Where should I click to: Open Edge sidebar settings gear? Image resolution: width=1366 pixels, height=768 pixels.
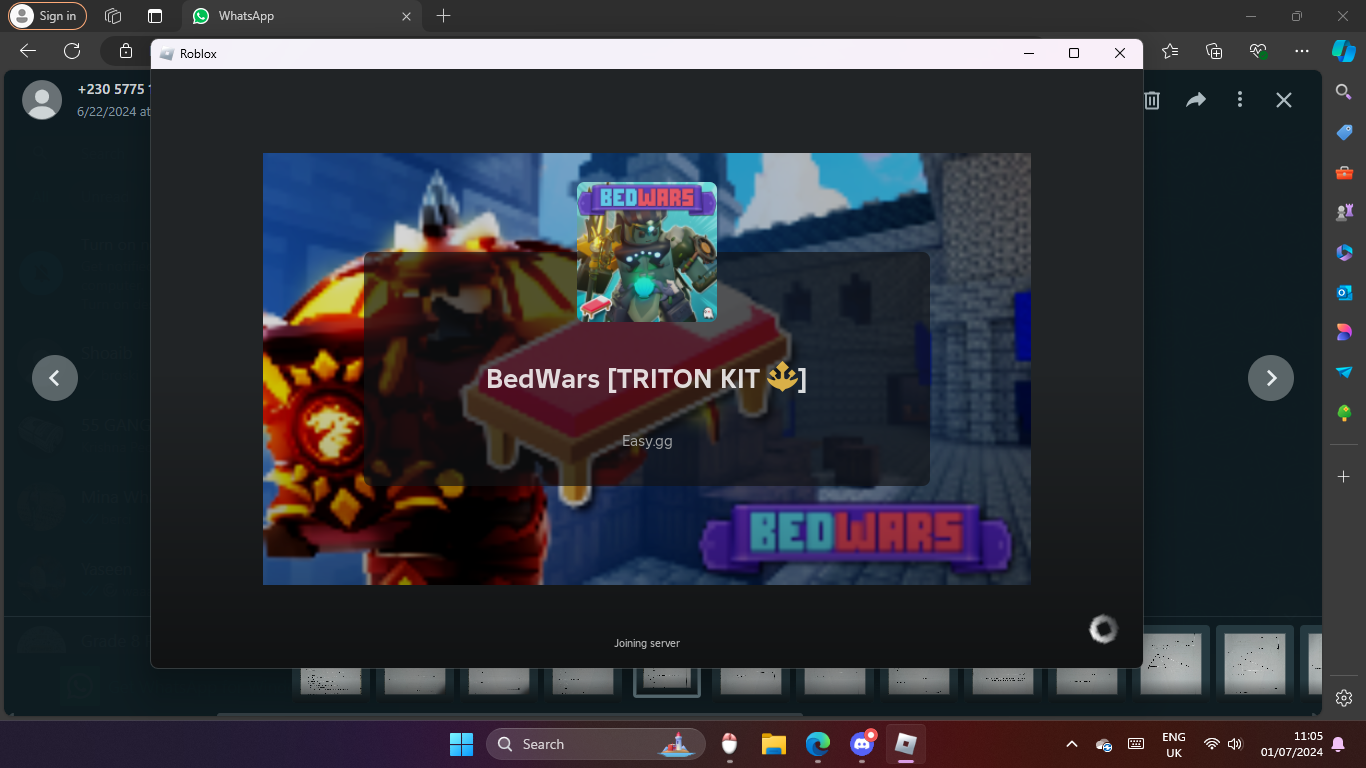1344,698
